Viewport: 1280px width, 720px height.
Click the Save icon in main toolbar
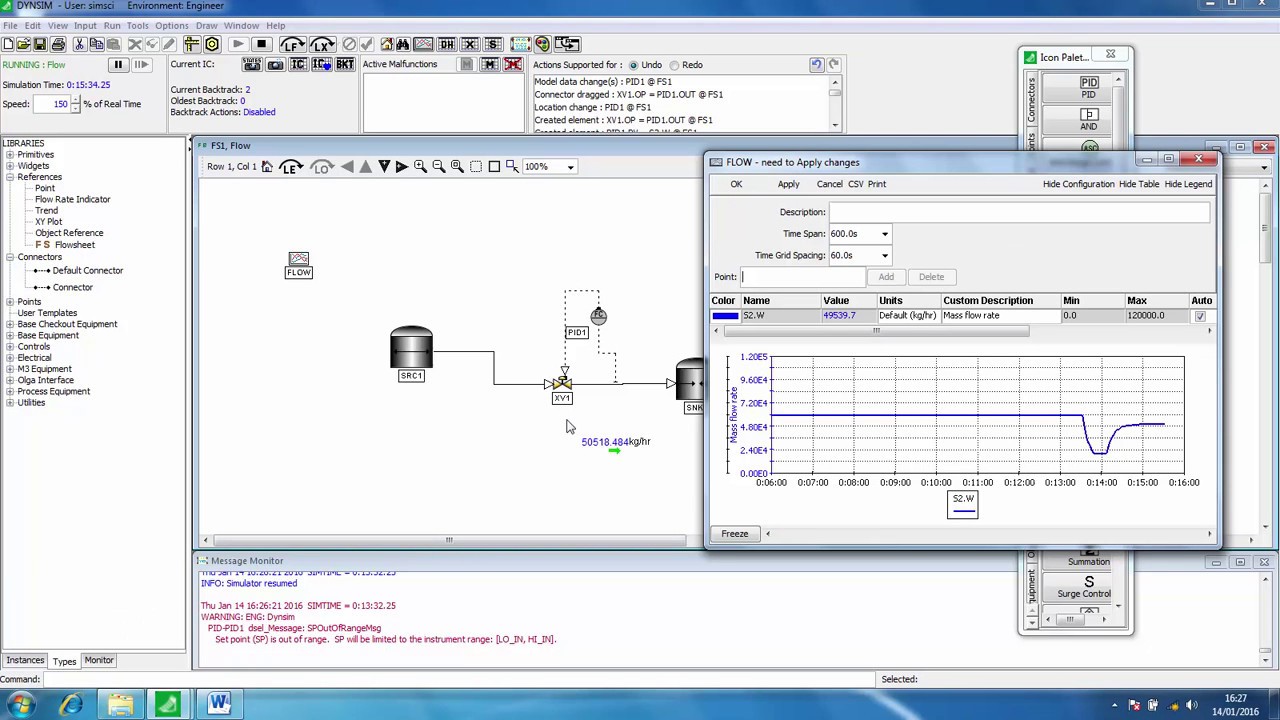click(x=40, y=44)
